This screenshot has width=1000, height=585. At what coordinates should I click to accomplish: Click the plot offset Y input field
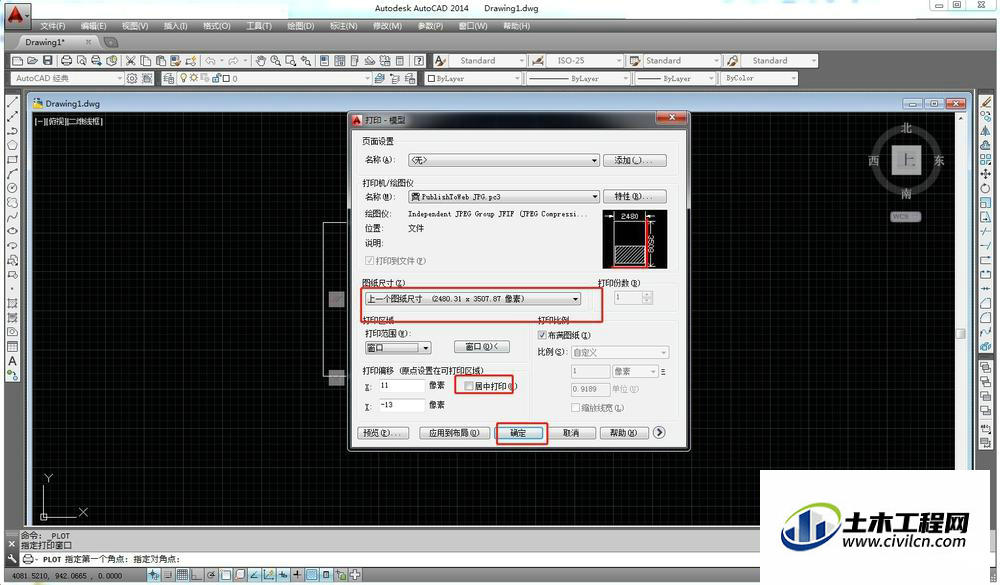click(402, 405)
